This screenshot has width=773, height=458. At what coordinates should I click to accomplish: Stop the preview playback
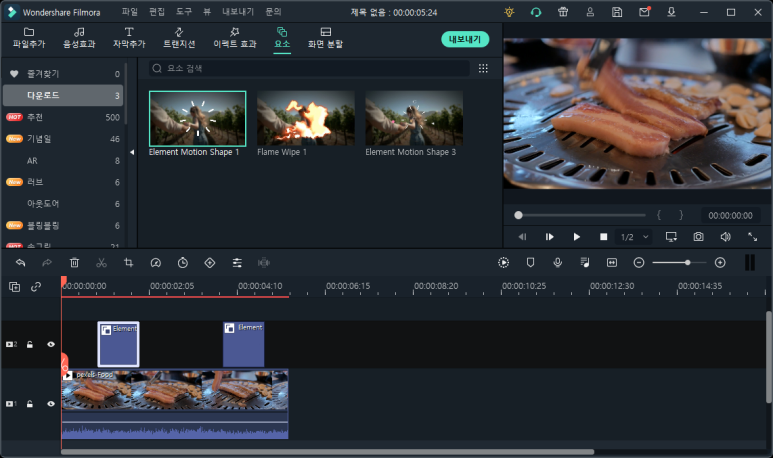tap(603, 237)
